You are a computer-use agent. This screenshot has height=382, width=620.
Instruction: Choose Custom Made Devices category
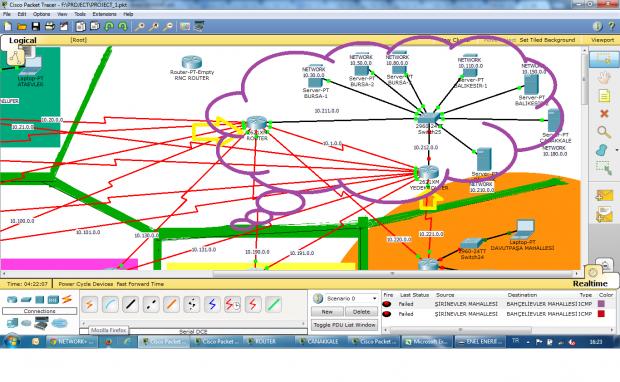click(x=41, y=323)
